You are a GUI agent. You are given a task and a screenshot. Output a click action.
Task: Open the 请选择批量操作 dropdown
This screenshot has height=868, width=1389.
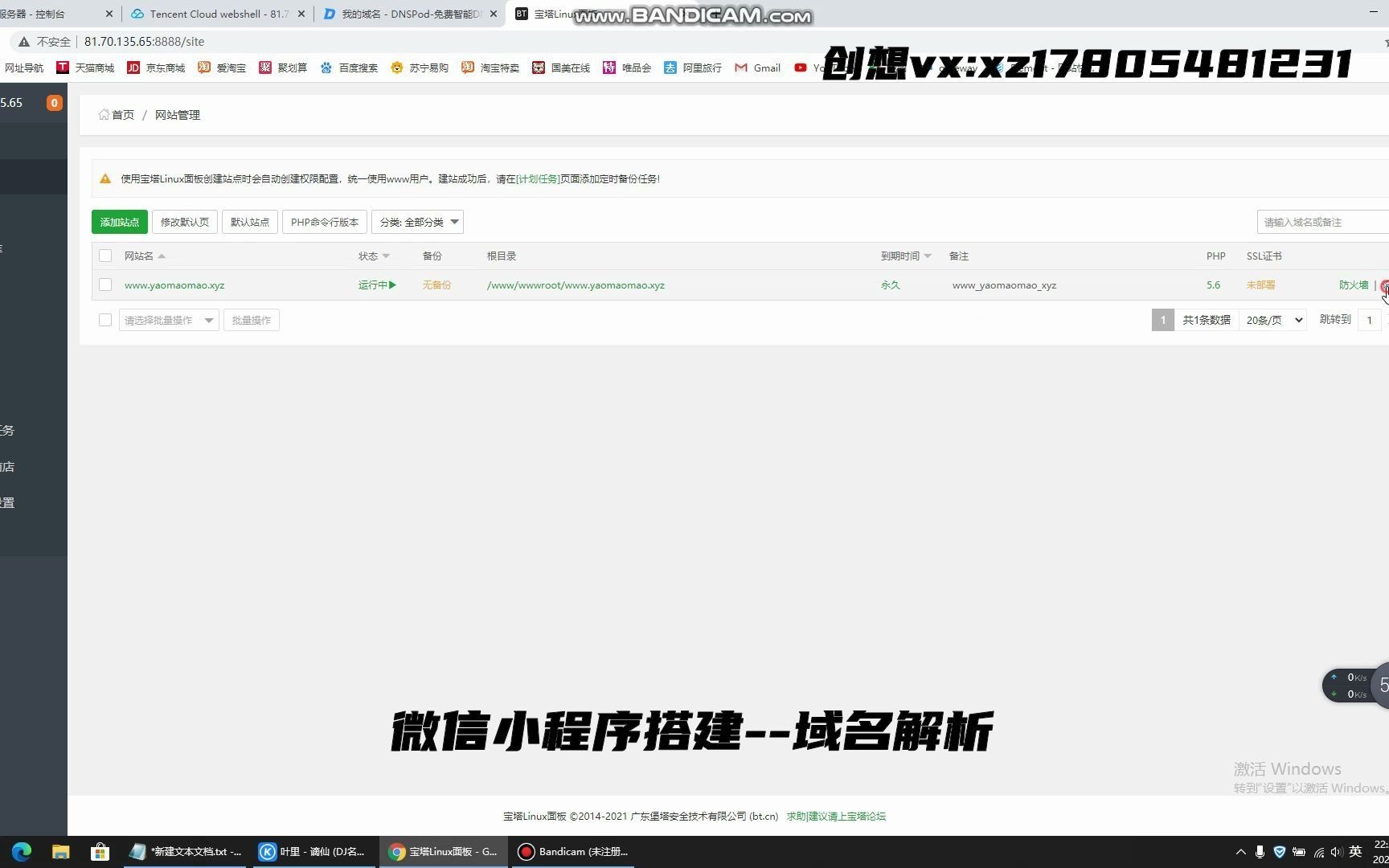pyautogui.click(x=169, y=320)
